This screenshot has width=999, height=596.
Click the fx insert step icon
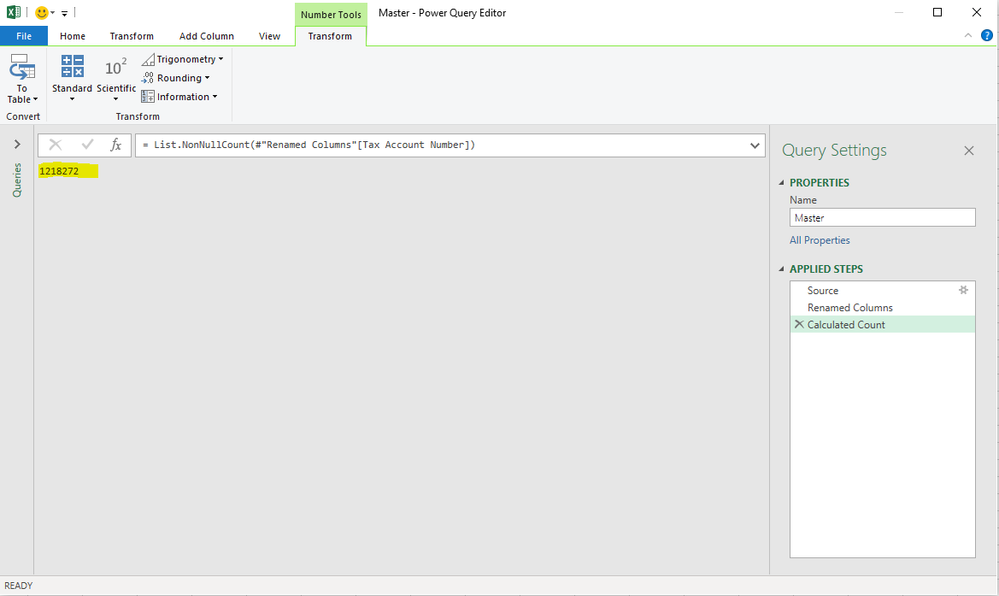(x=115, y=145)
